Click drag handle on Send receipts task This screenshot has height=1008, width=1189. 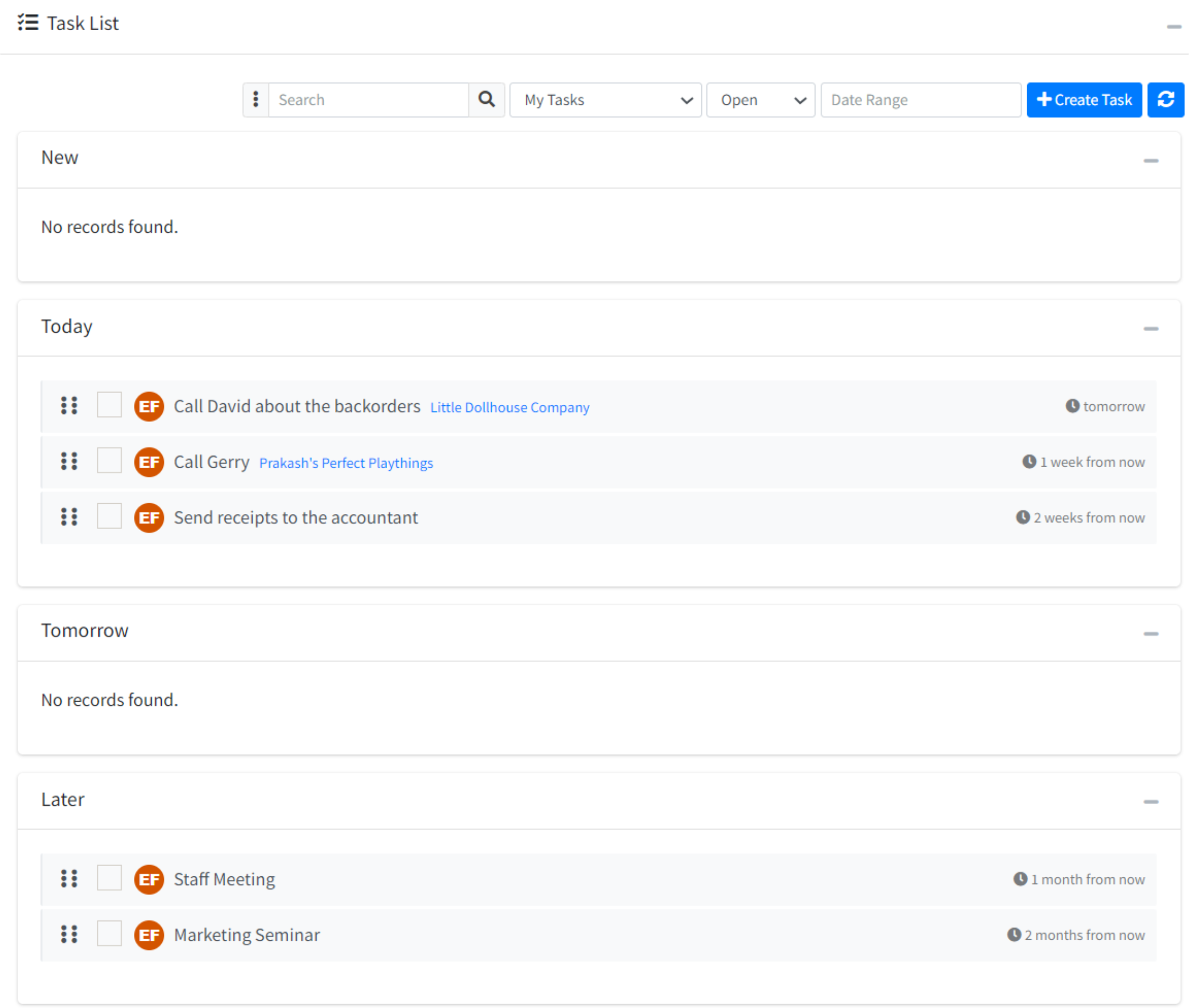(x=69, y=517)
